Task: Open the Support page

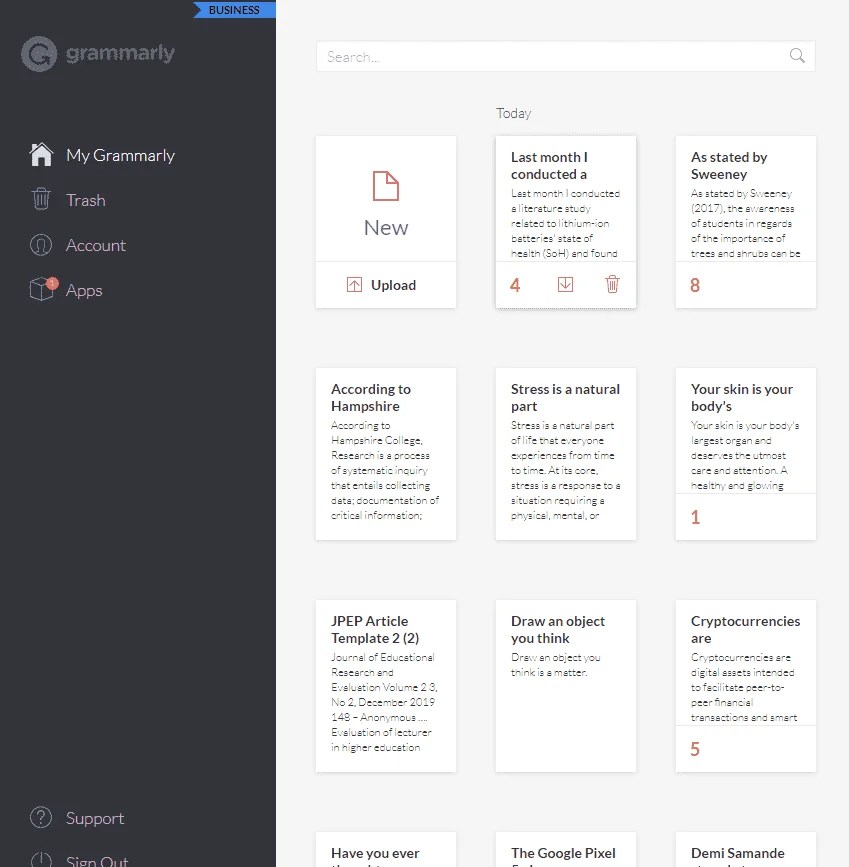Action: [95, 818]
